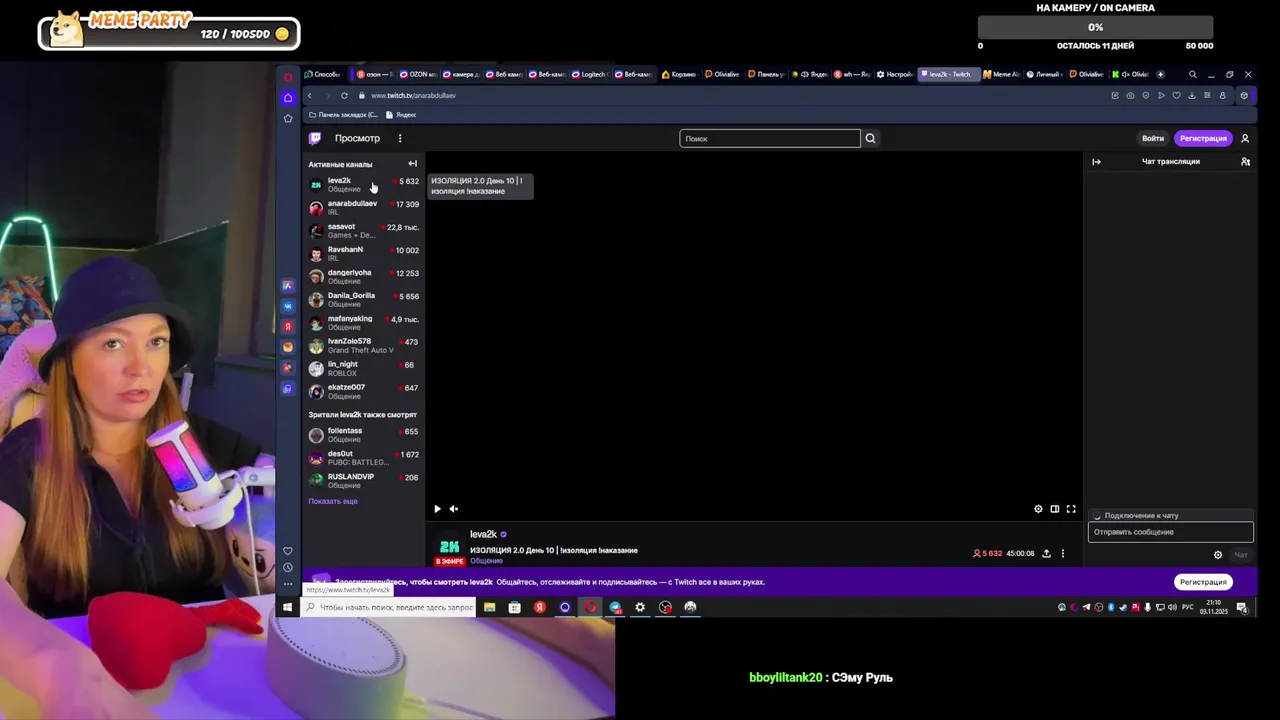The image size is (1280, 720).
Task: Open the RavshanN channel
Action: coord(363,254)
